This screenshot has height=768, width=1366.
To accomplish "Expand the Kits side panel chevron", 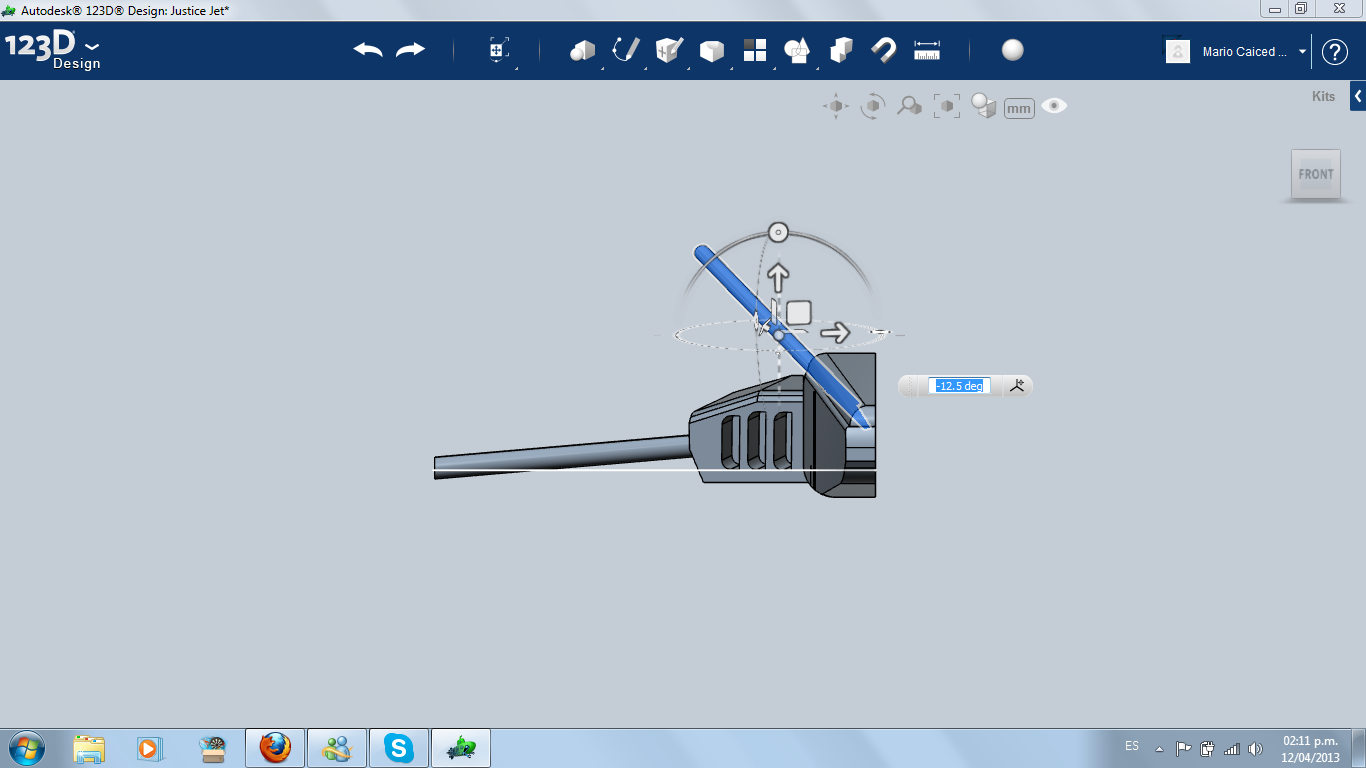I will [1358, 96].
